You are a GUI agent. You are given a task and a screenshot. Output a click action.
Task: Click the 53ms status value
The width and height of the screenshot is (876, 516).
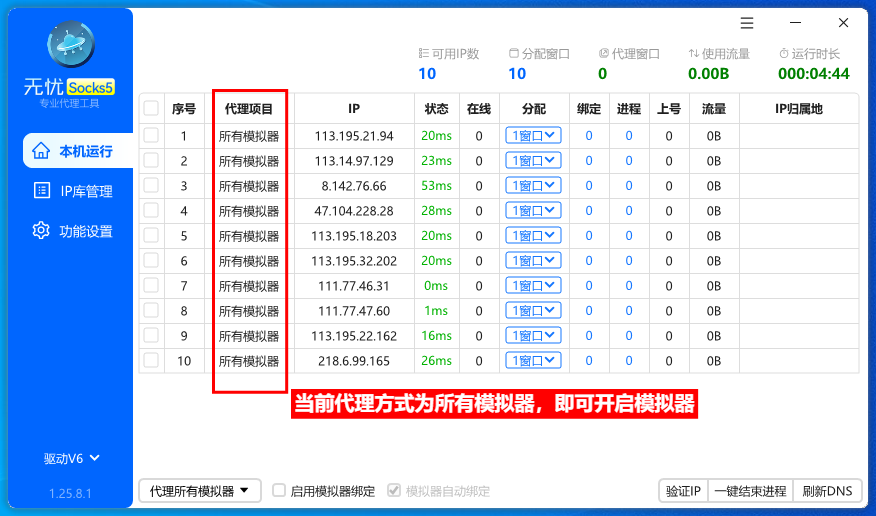point(436,185)
